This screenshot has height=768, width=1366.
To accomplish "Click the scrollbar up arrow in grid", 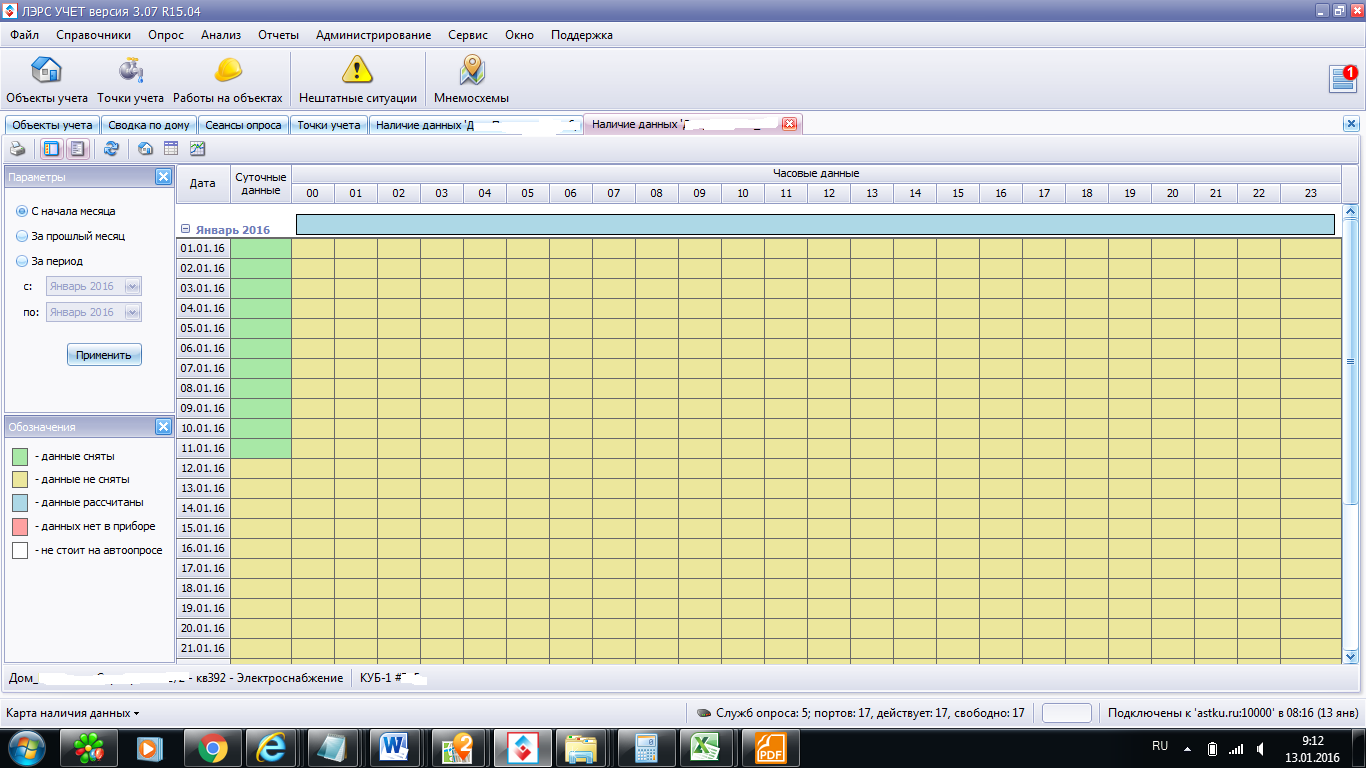I will coord(1351,212).
